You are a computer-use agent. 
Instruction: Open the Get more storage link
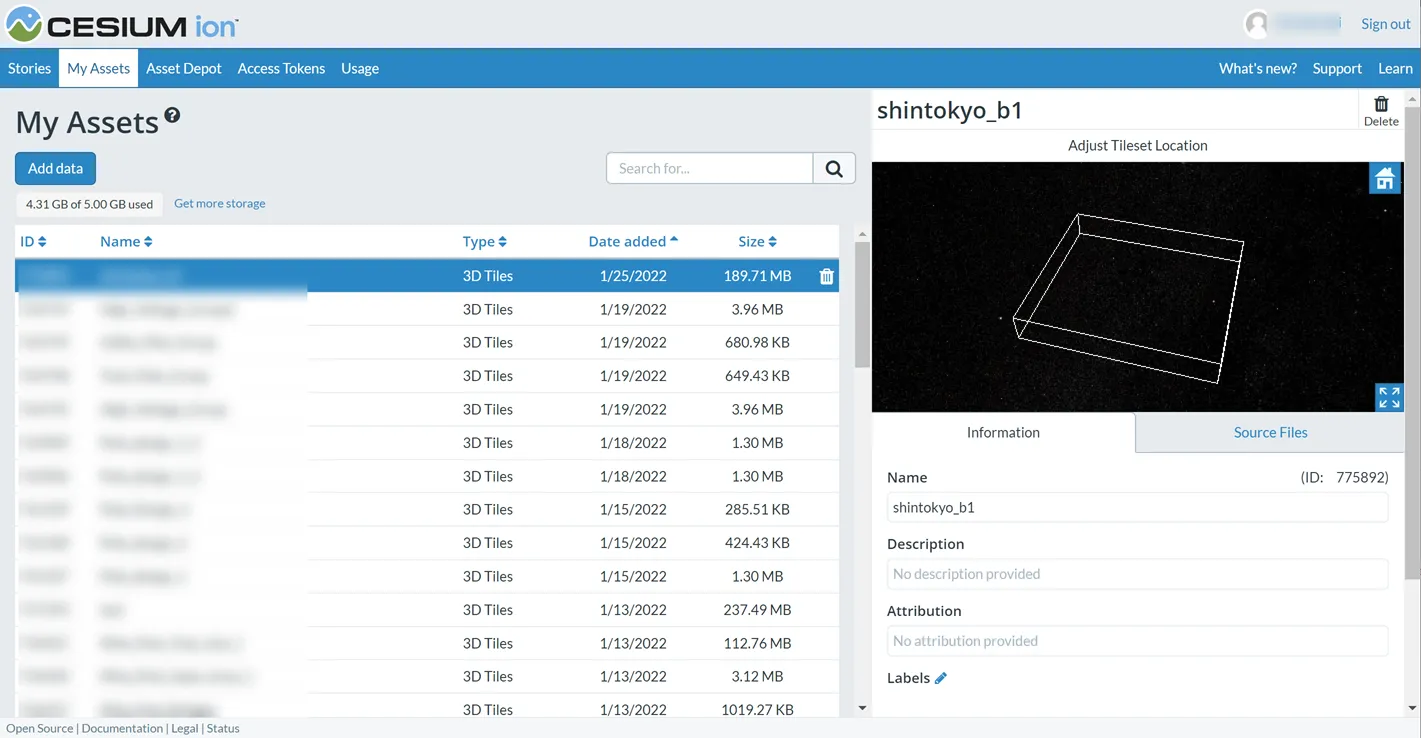pos(220,203)
